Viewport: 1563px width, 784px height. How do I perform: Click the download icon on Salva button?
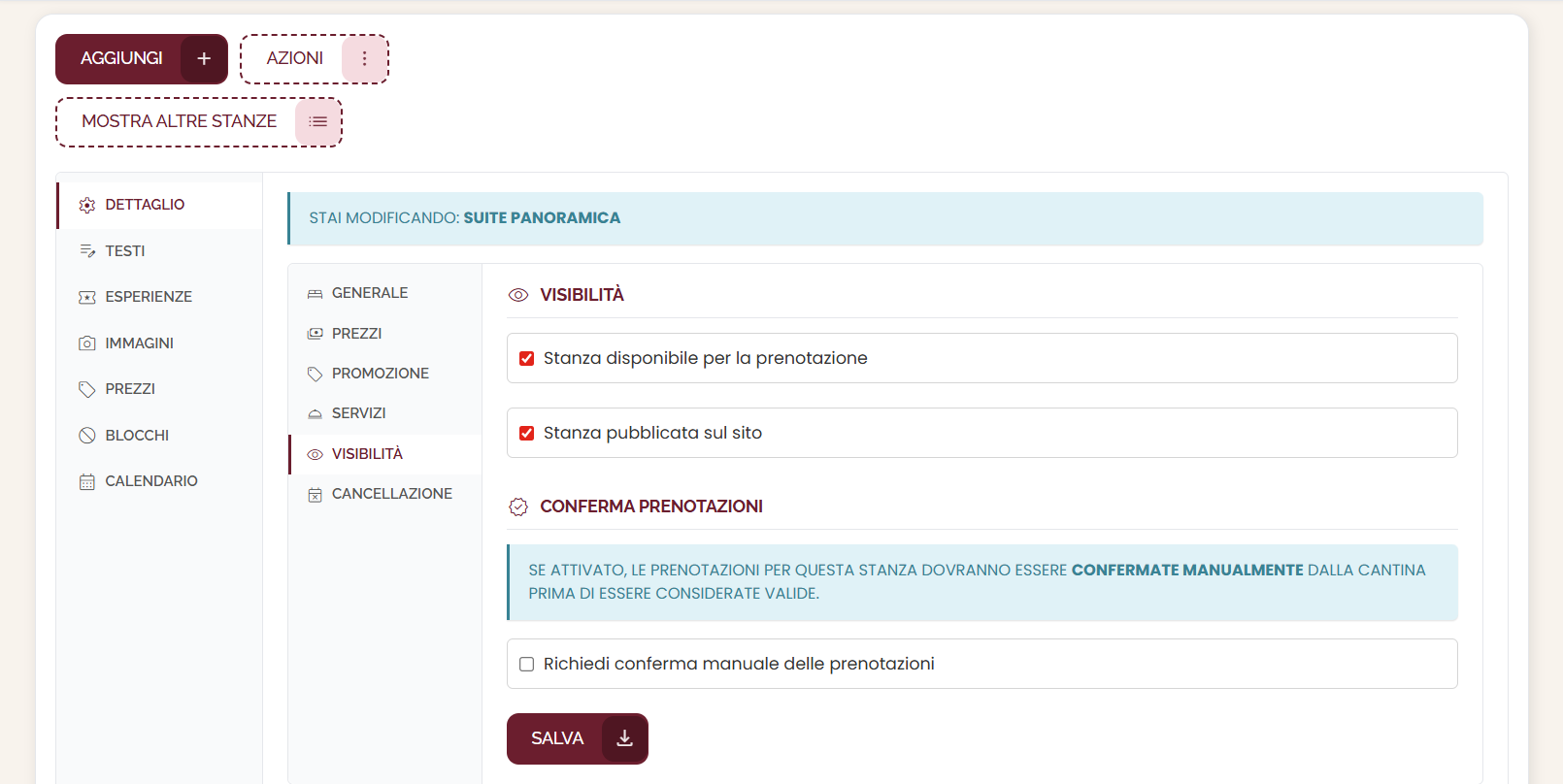(x=624, y=738)
